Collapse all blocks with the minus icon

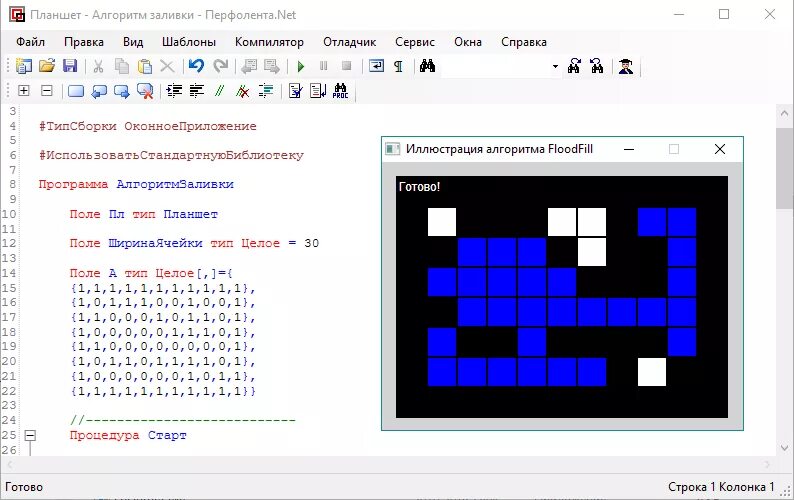click(47, 91)
